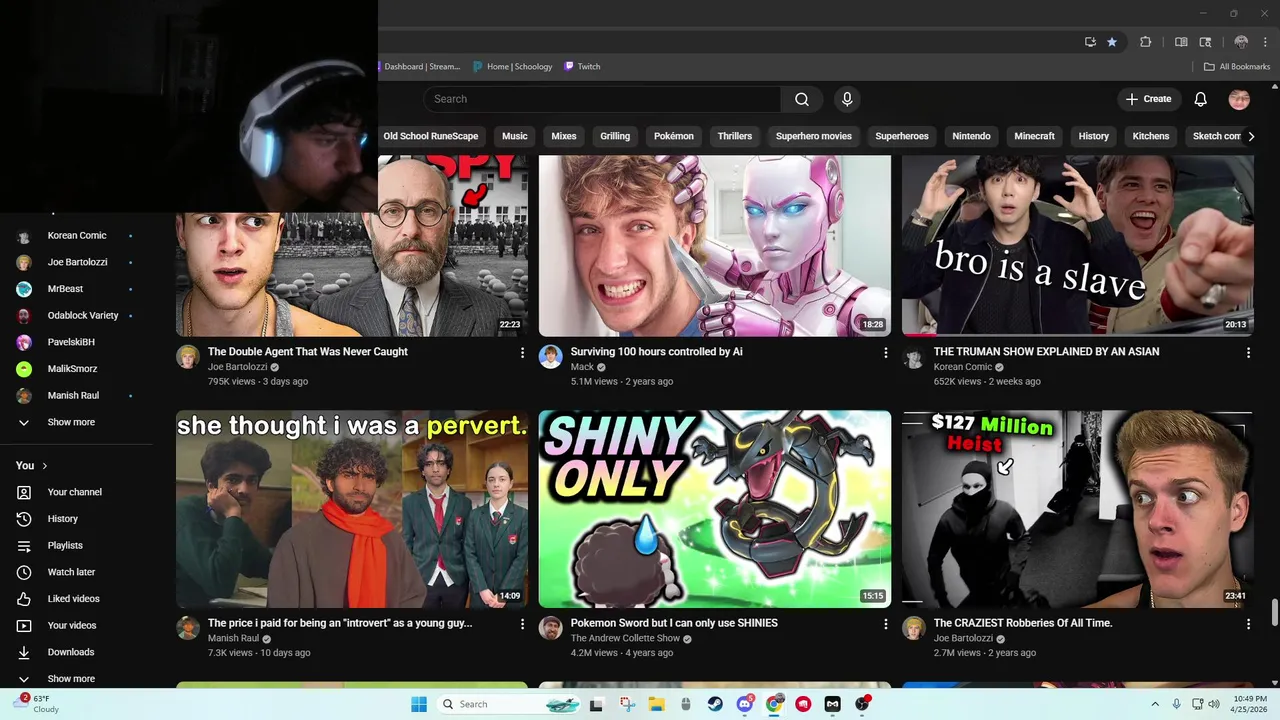The width and height of the screenshot is (1280, 720).
Task: Click the Windows taskbar search box
Action: (510, 704)
